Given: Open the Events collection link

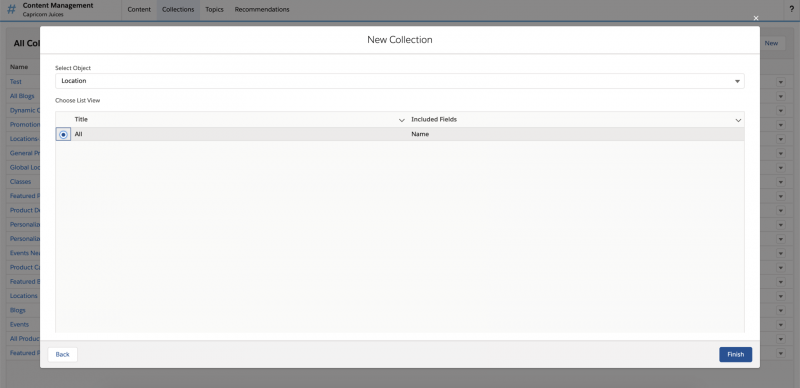Looking at the screenshot, I should pos(19,325).
